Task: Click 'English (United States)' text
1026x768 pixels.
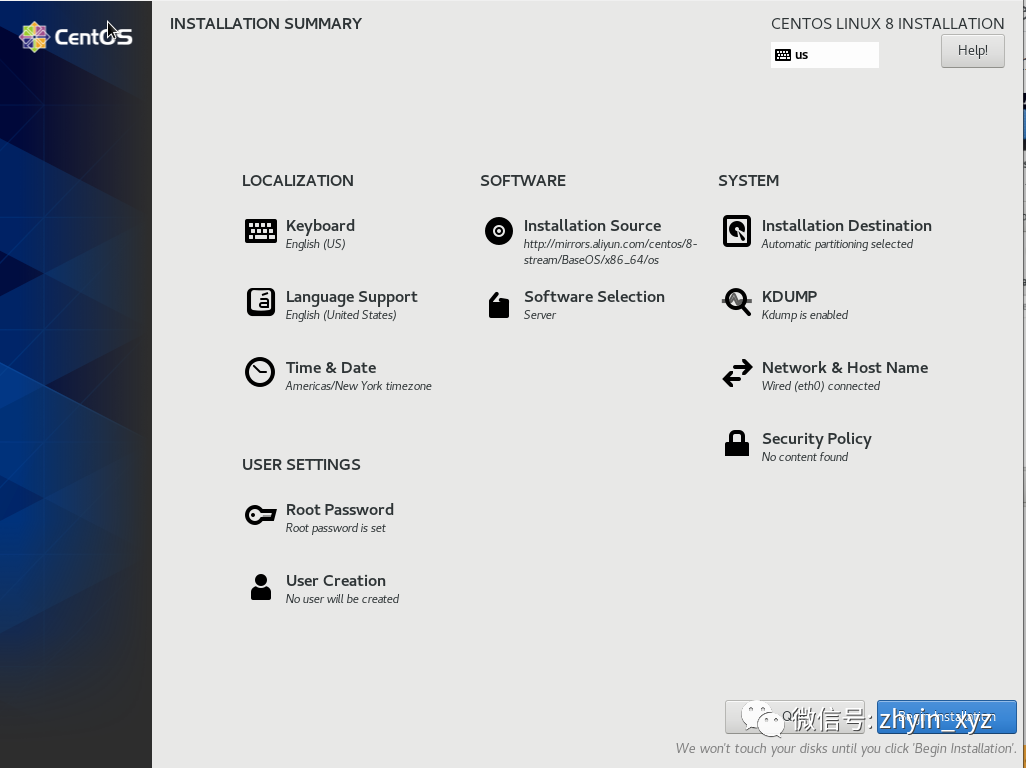Action: [341, 315]
